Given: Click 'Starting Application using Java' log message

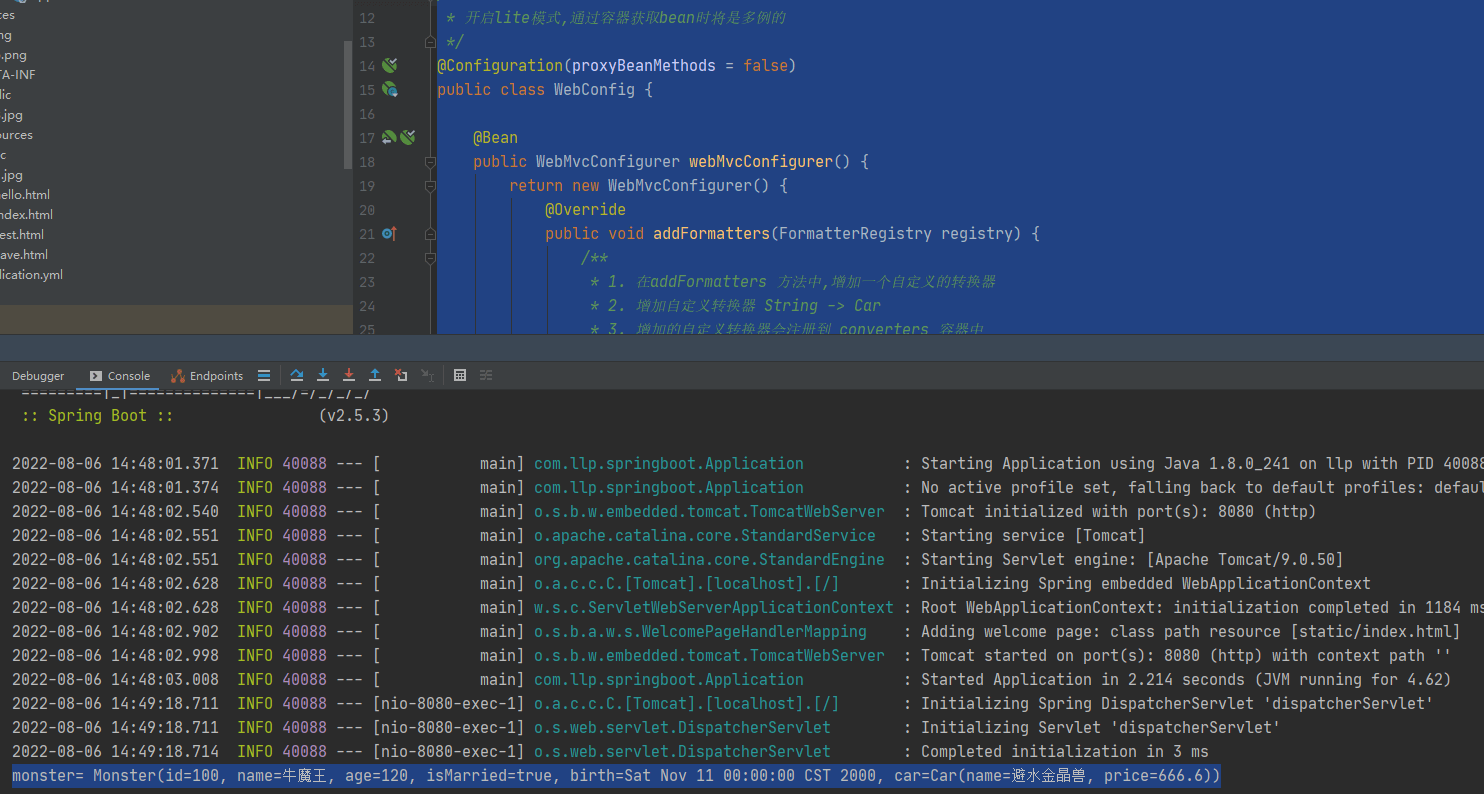Looking at the screenshot, I should tap(1202, 464).
